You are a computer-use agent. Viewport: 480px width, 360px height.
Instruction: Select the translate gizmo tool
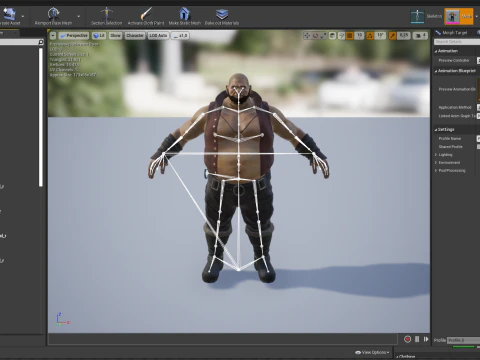307,35
